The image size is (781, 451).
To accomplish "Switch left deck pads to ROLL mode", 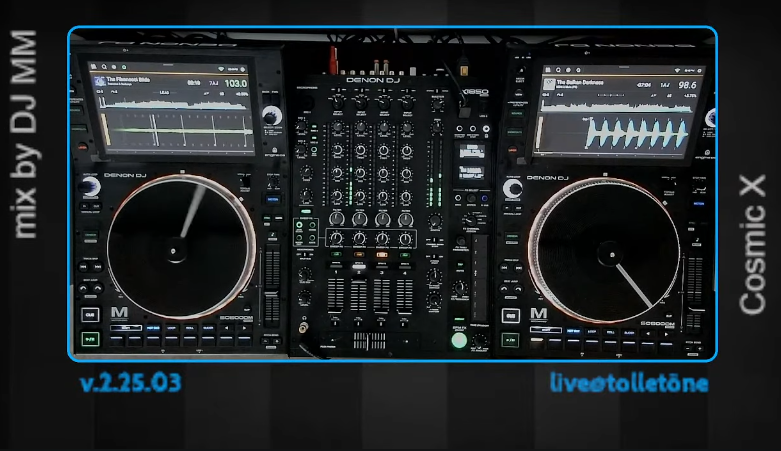I will pos(190,328).
